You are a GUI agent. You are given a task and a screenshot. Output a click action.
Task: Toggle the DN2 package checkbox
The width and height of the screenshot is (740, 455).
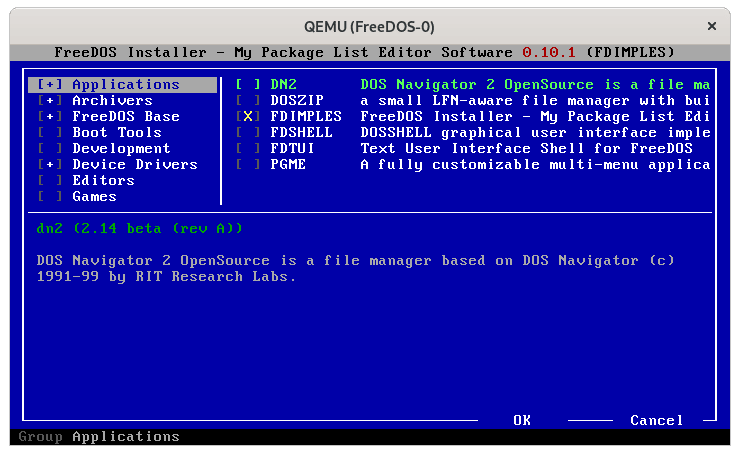point(247,85)
